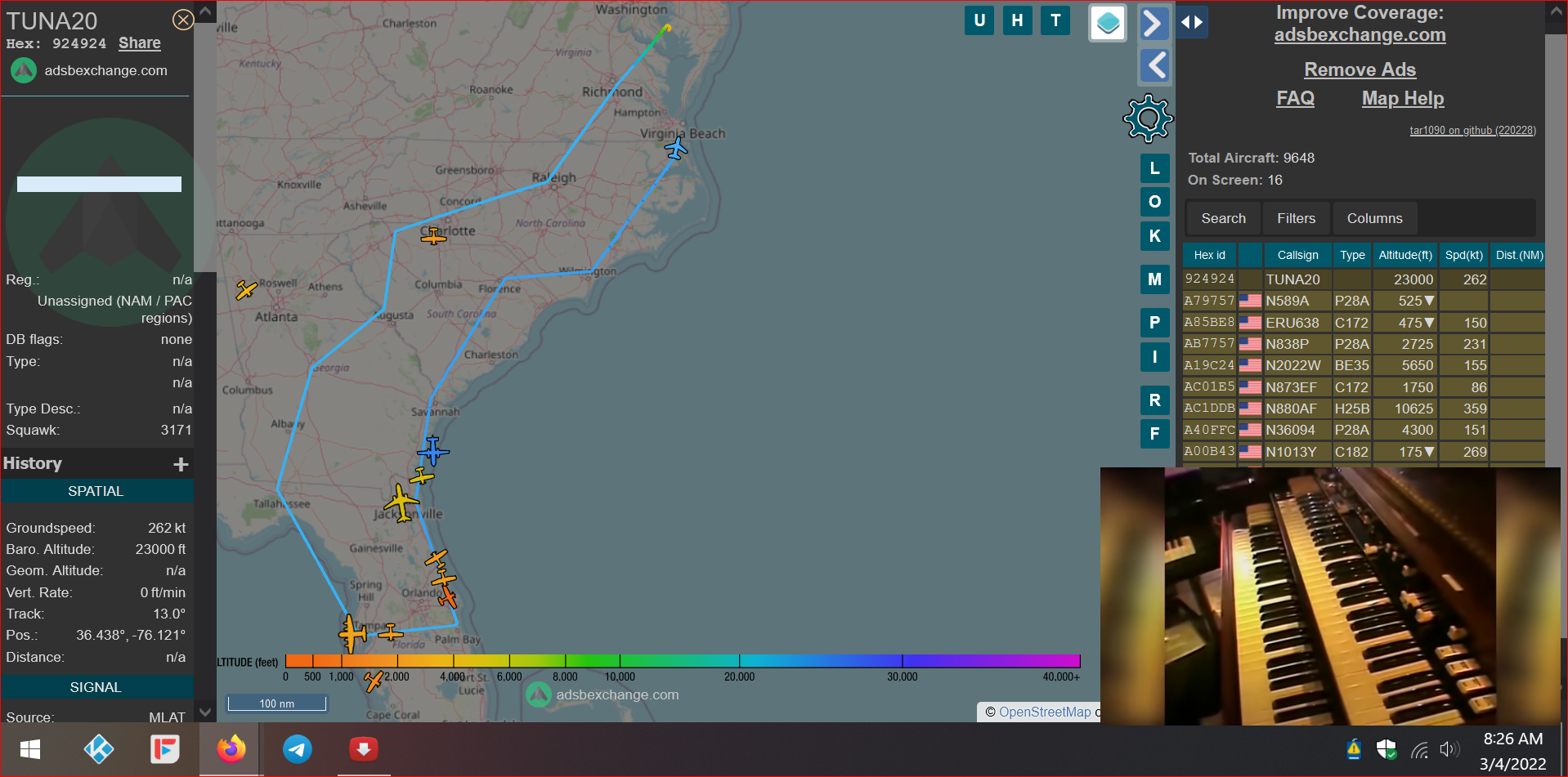Select N873EF row in aircraft table
Image resolution: width=1568 pixels, height=777 pixels.
[1364, 387]
